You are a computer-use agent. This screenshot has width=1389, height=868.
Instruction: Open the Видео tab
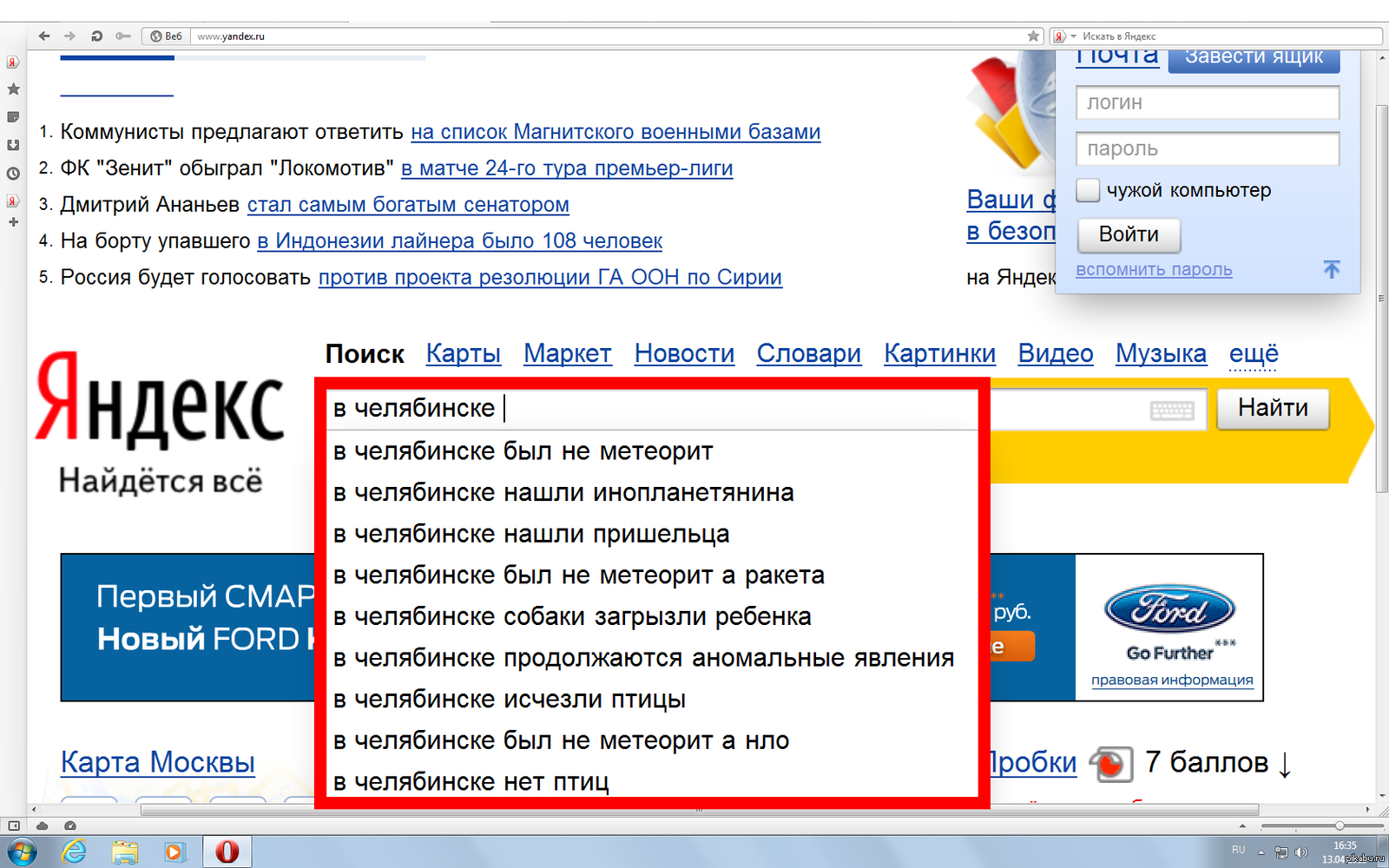[x=1056, y=354]
